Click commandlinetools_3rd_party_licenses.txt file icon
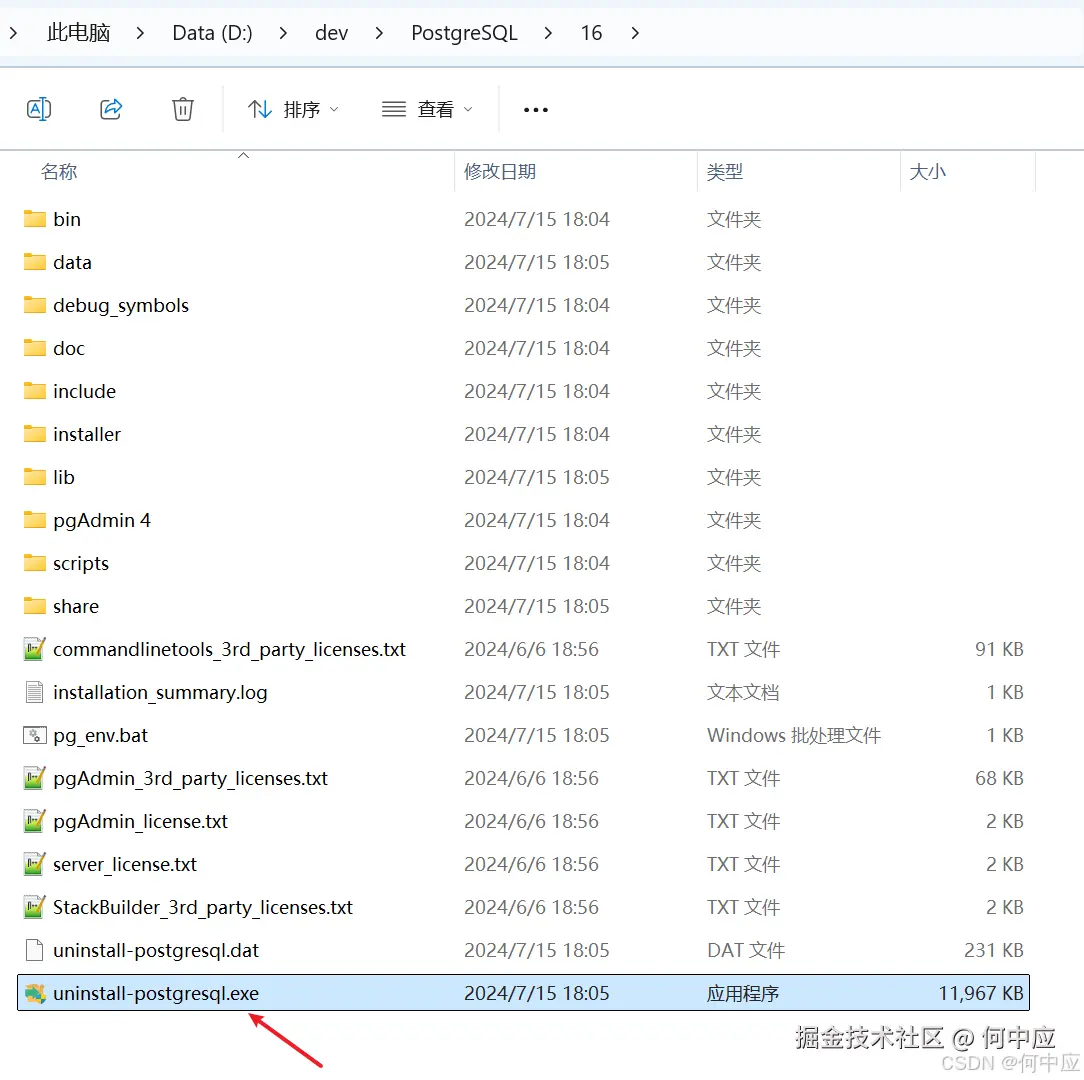Viewport: 1084px width, 1080px height. [x=35, y=649]
